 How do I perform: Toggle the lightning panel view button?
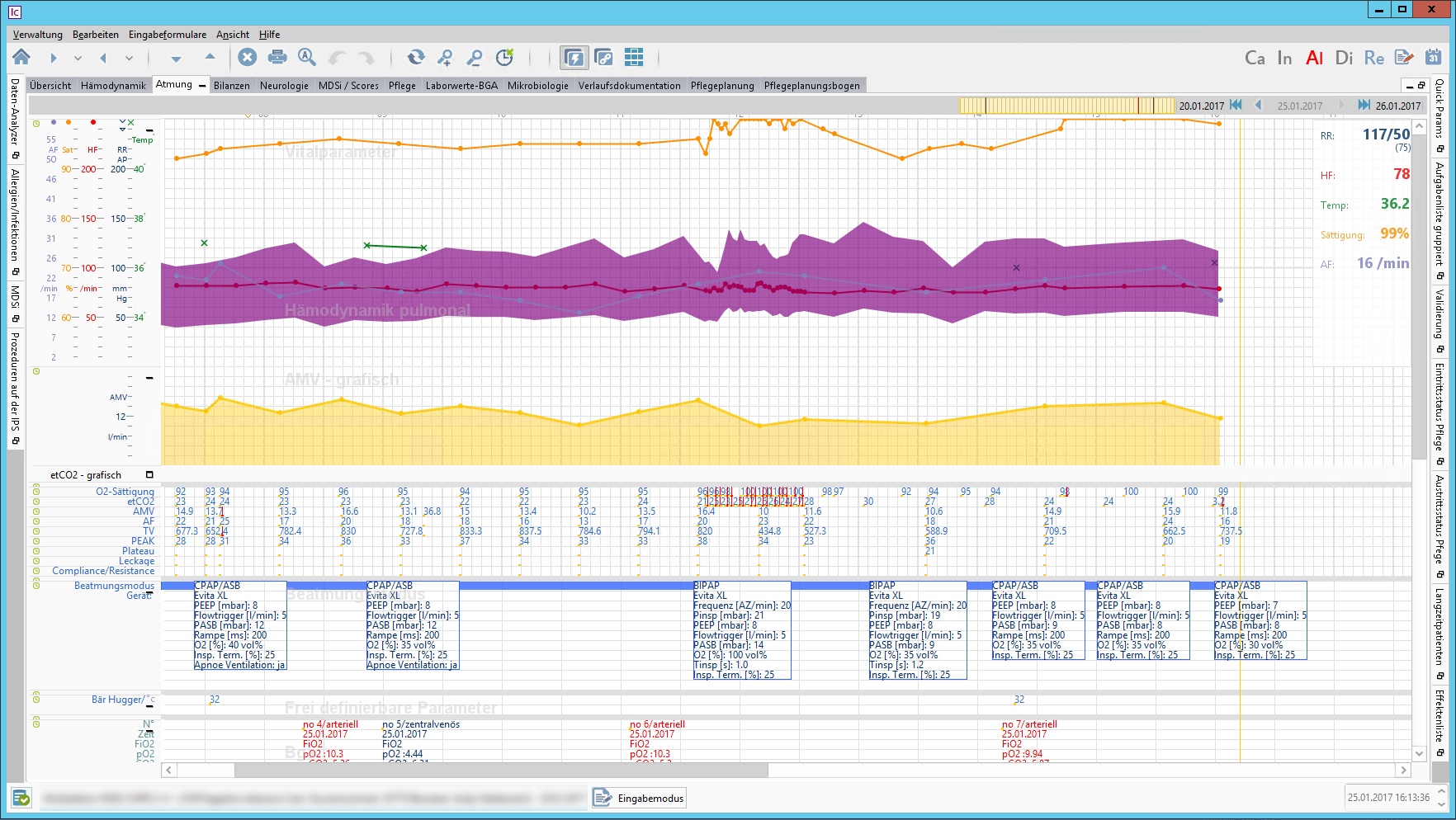click(x=574, y=57)
